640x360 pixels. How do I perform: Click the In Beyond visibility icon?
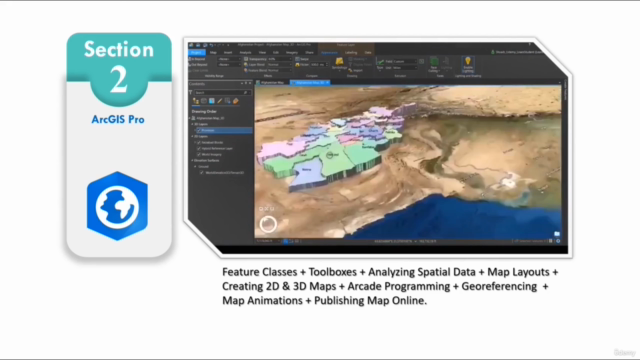pyautogui.click(x=190, y=59)
